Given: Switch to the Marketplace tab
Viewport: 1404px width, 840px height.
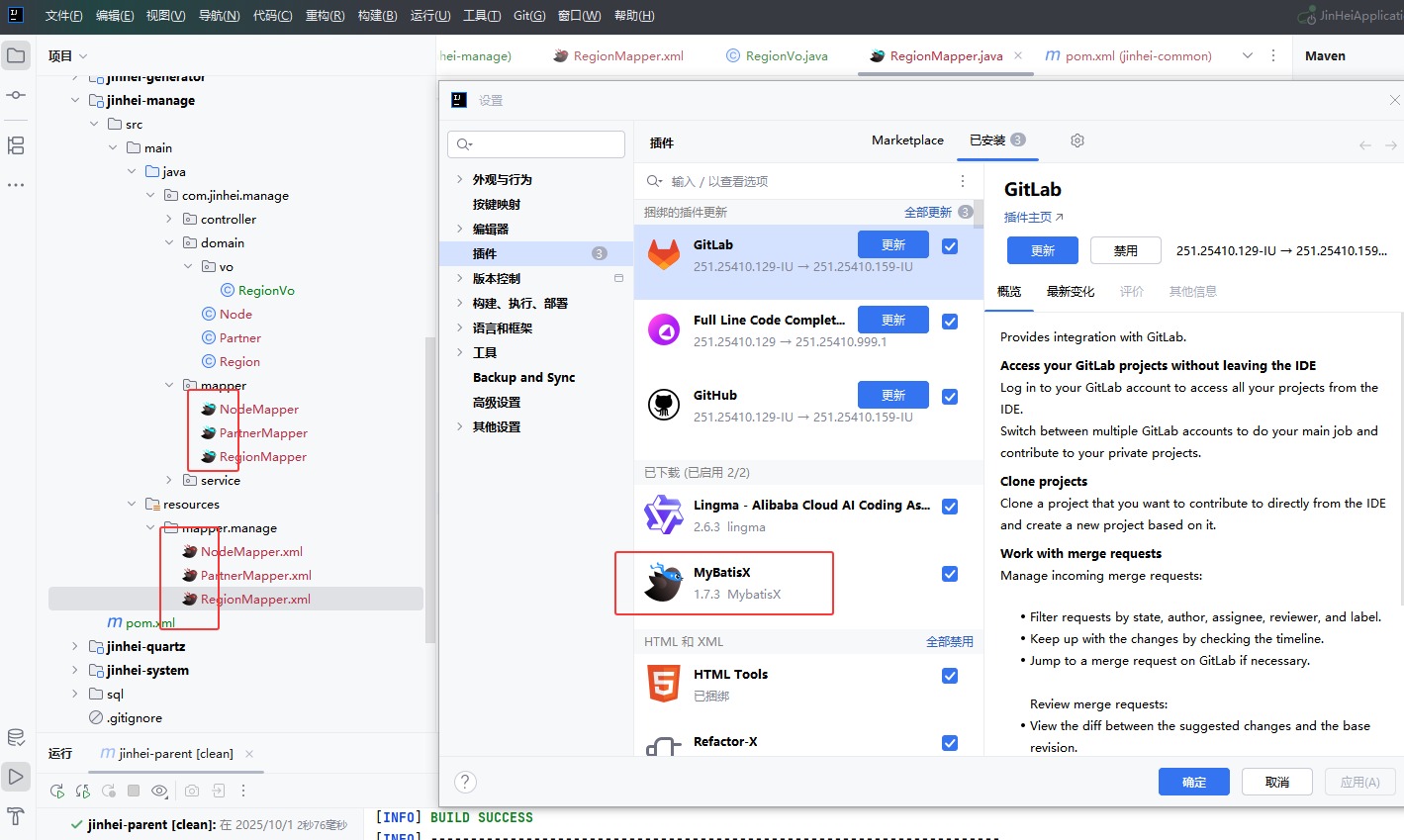Looking at the screenshot, I should 907,140.
